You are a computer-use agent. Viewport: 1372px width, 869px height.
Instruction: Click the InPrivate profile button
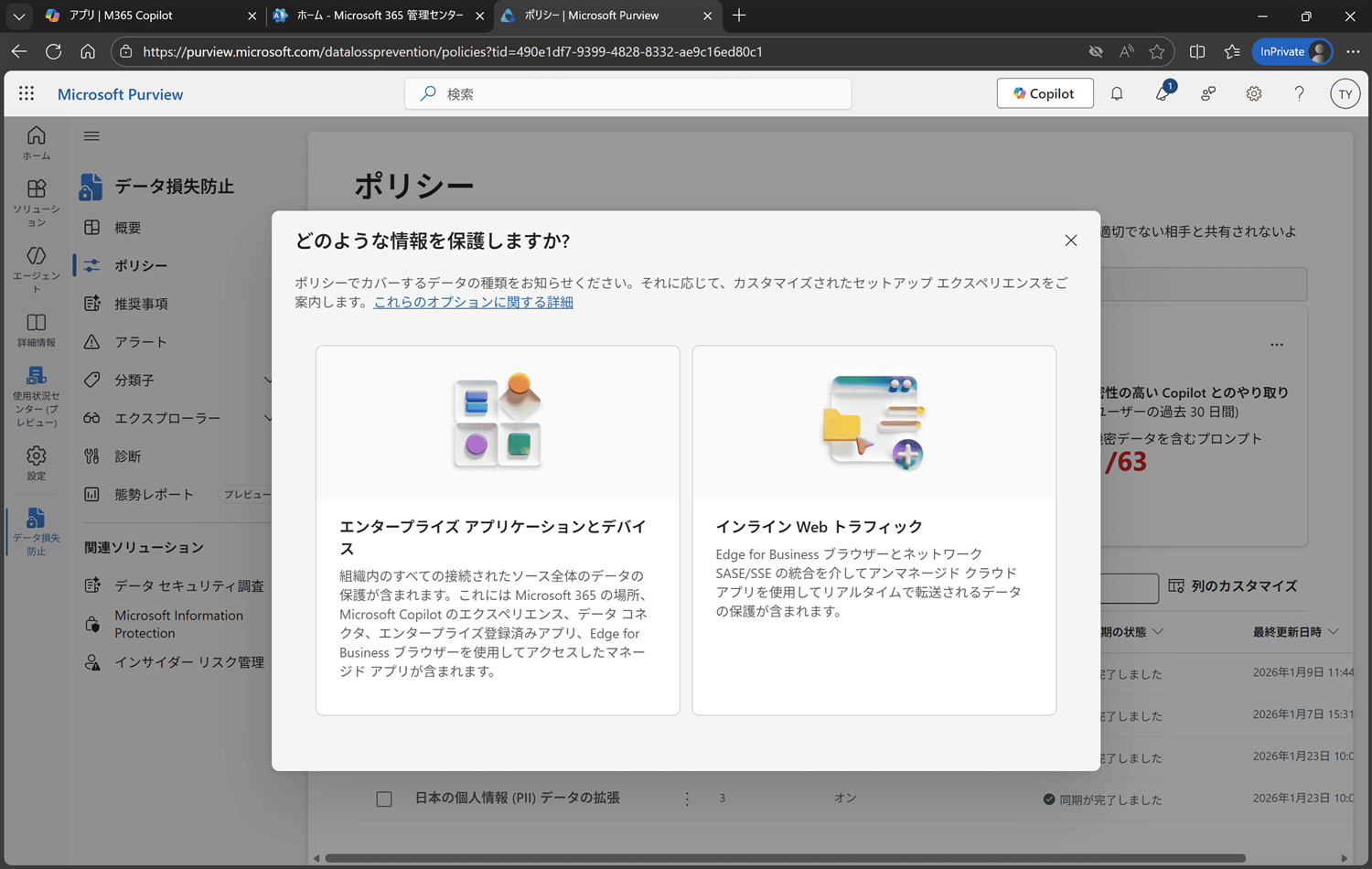[x=1293, y=51]
